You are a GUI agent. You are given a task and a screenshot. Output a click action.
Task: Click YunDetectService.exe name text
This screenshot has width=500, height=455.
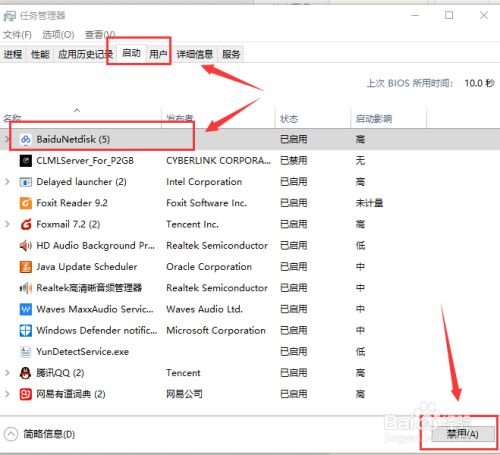[83, 352]
